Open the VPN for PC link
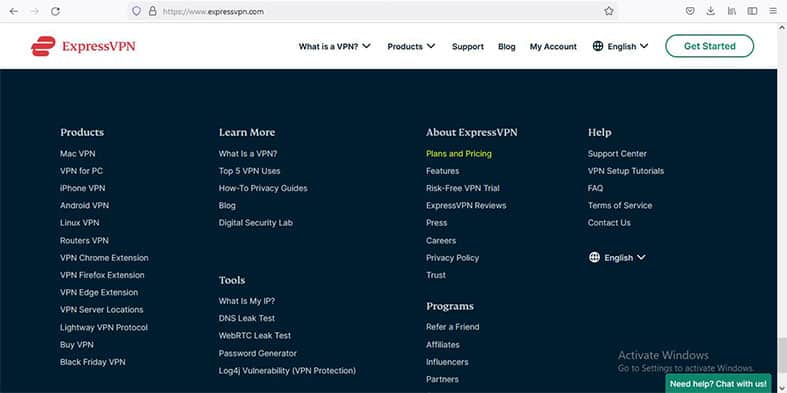This screenshot has height=393, width=787. 81,171
